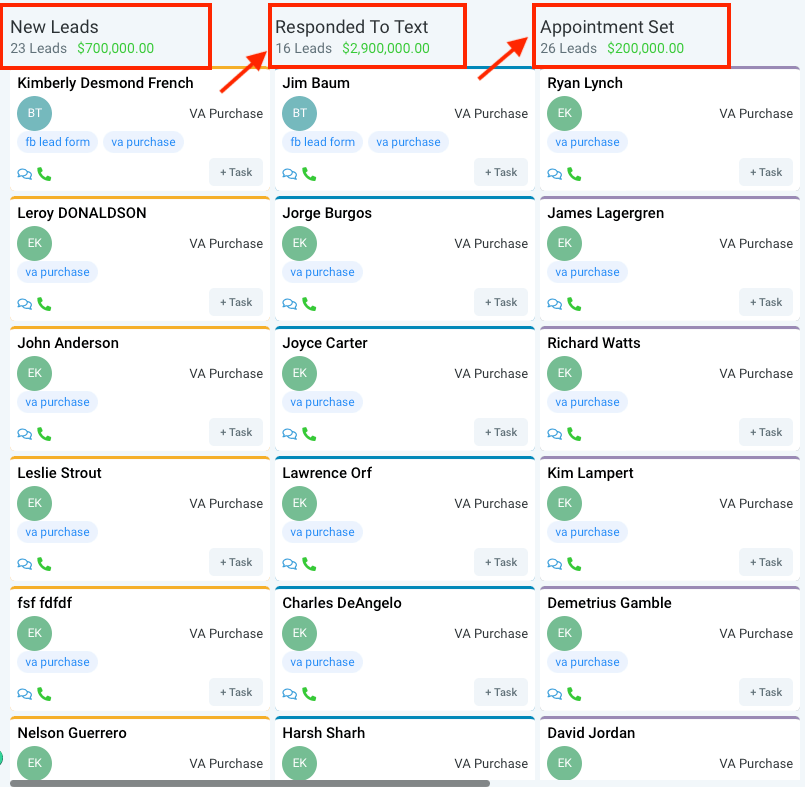Click the 26 Leads count

(x=568, y=48)
